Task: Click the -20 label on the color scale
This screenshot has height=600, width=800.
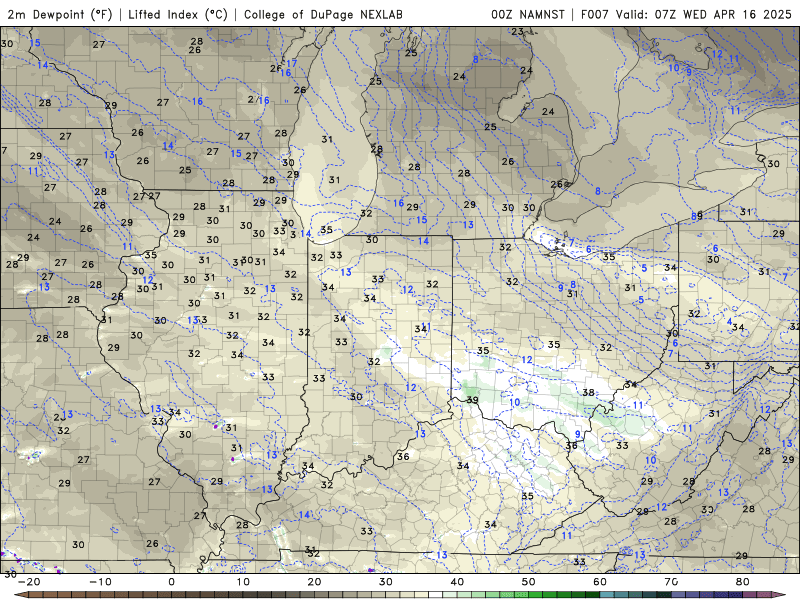Action: 29,582
